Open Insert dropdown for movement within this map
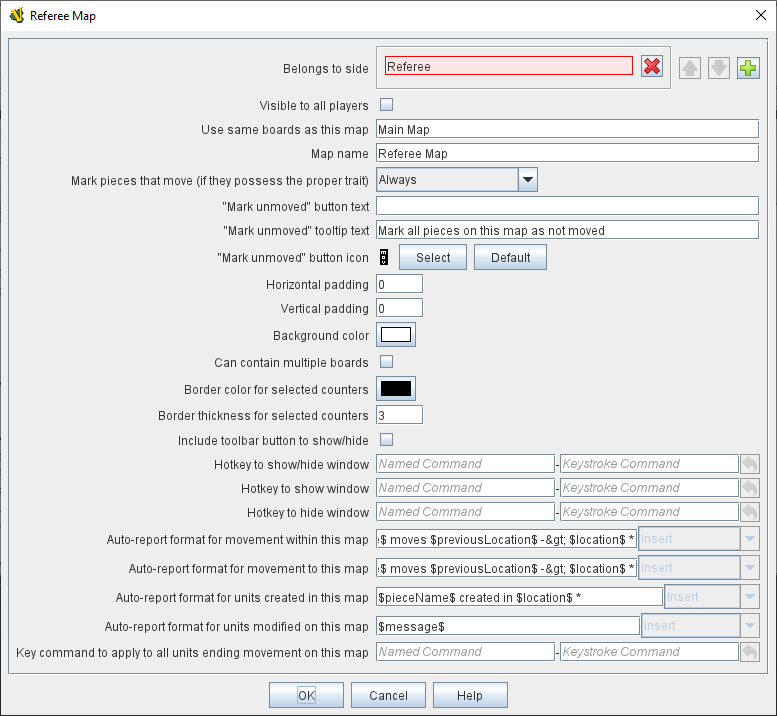777x716 pixels. [749, 539]
